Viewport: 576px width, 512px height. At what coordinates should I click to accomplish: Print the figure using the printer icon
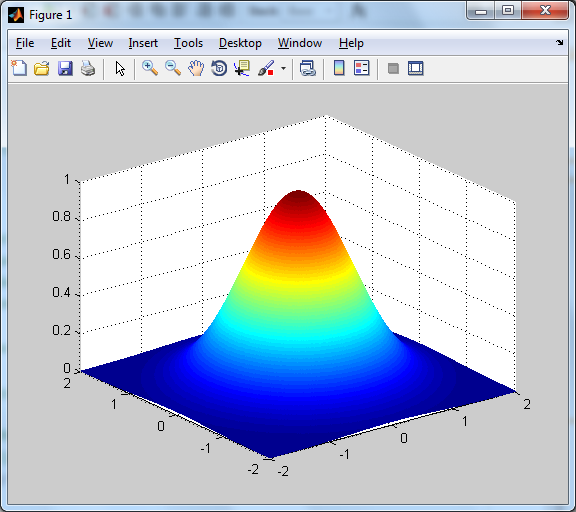click(88, 68)
